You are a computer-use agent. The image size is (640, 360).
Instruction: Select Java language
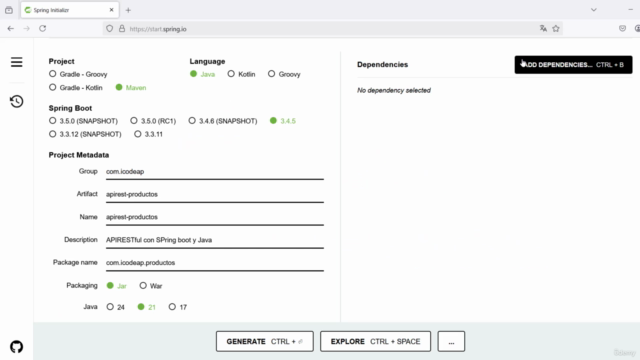202,74
